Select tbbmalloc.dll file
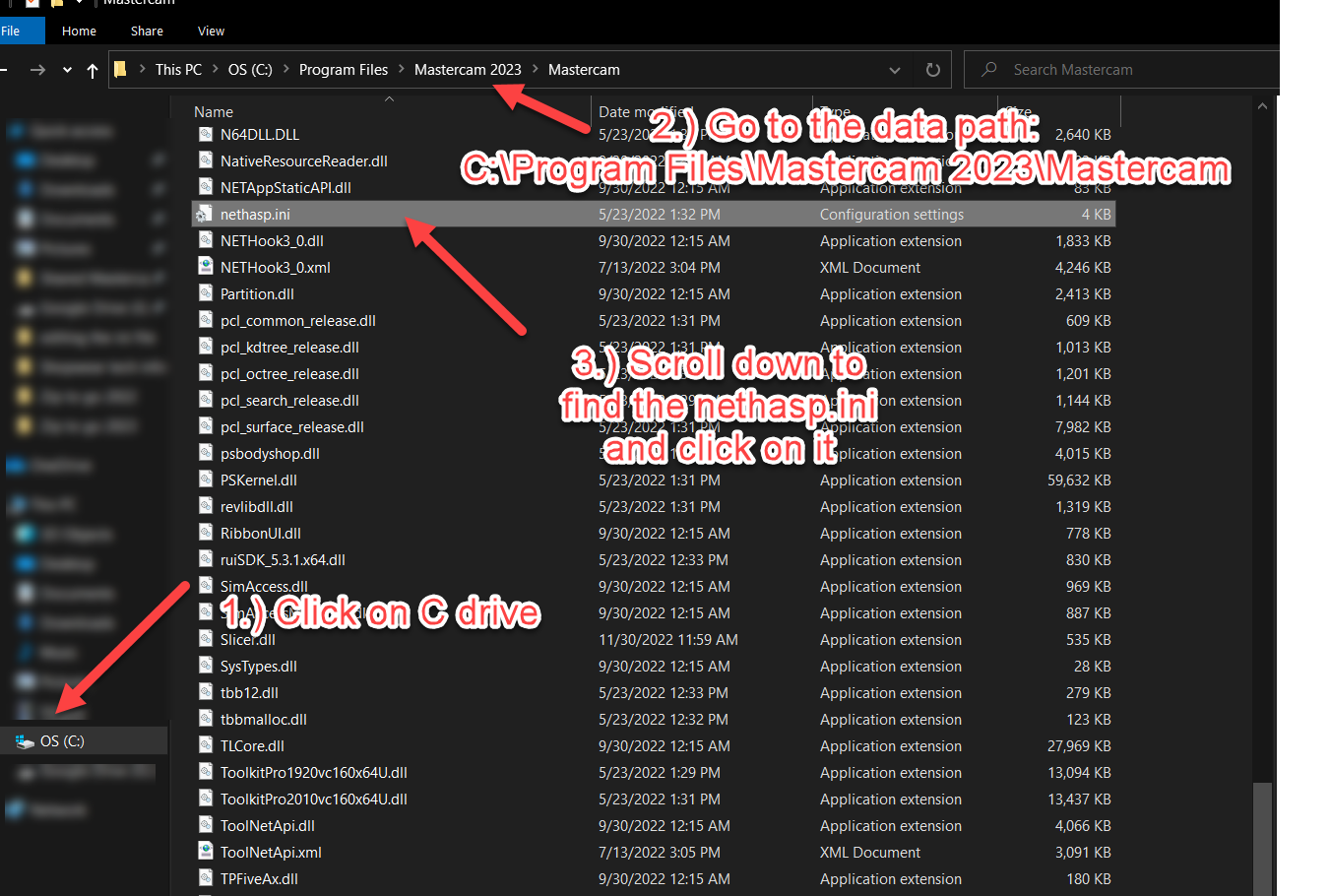This screenshot has height=896, width=1330. [x=264, y=720]
